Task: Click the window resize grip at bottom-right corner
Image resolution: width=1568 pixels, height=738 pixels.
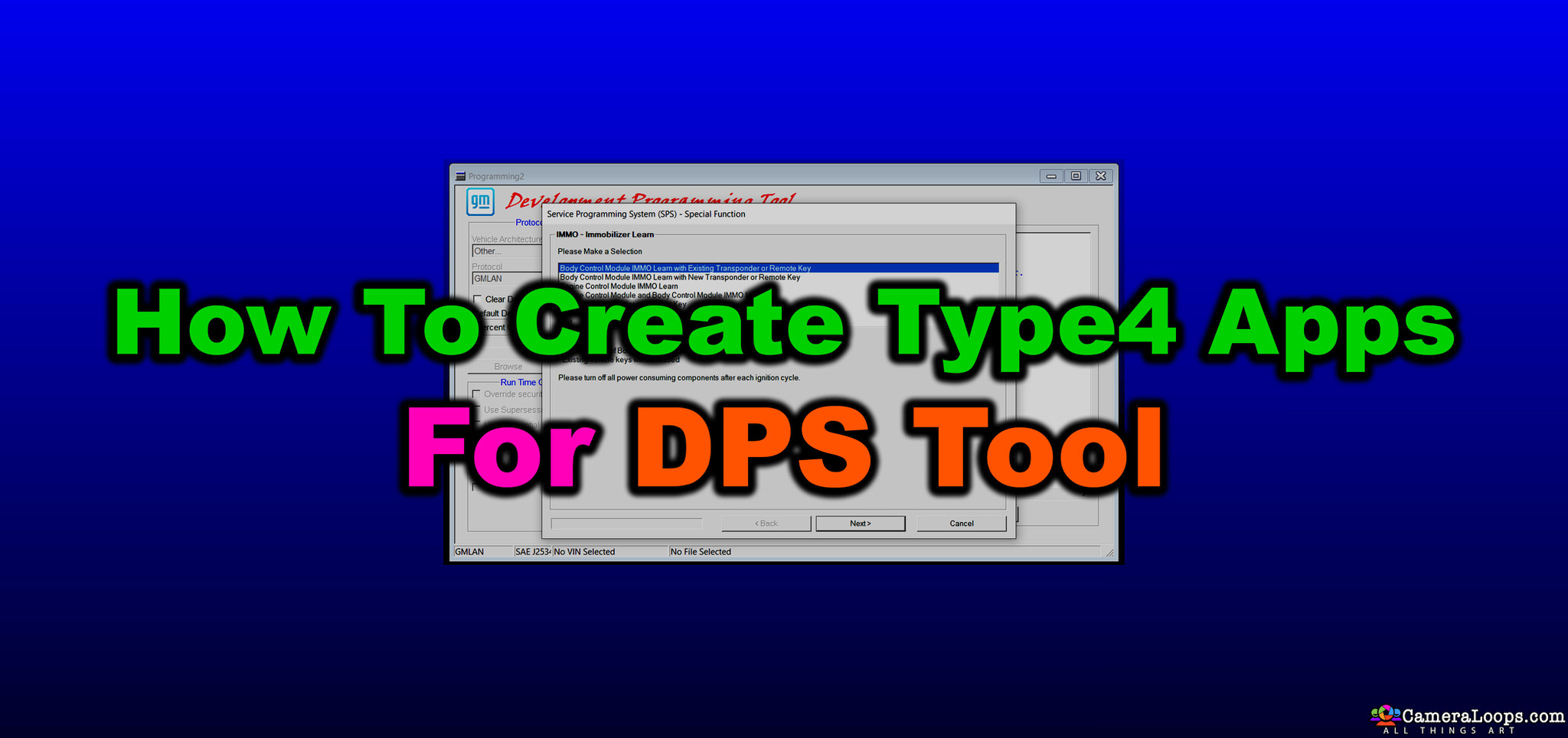Action: [1110, 553]
